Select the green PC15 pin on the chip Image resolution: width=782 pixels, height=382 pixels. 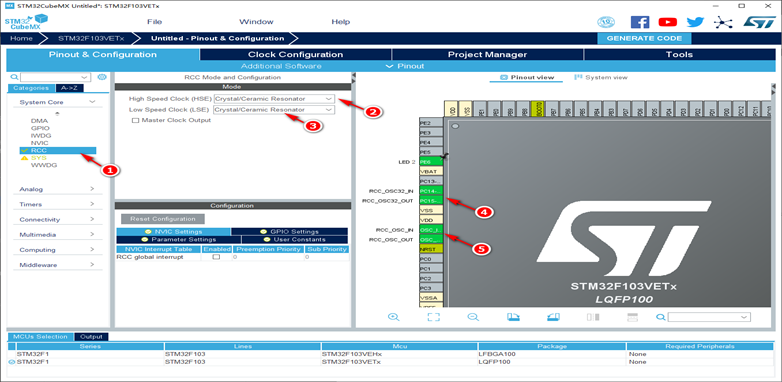tap(431, 200)
